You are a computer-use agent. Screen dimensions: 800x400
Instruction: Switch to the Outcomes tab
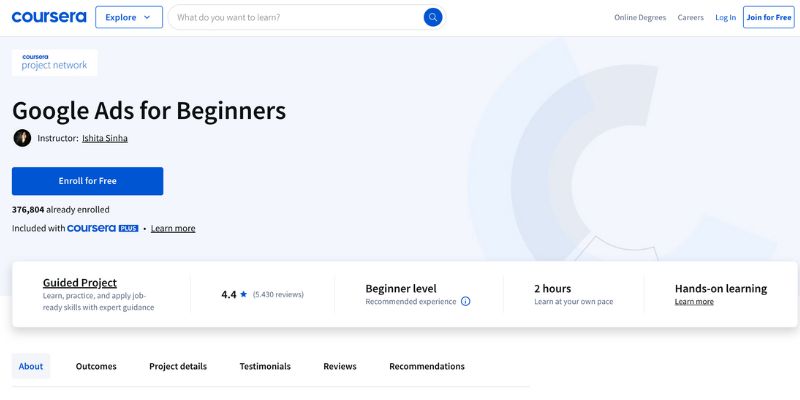pos(96,366)
